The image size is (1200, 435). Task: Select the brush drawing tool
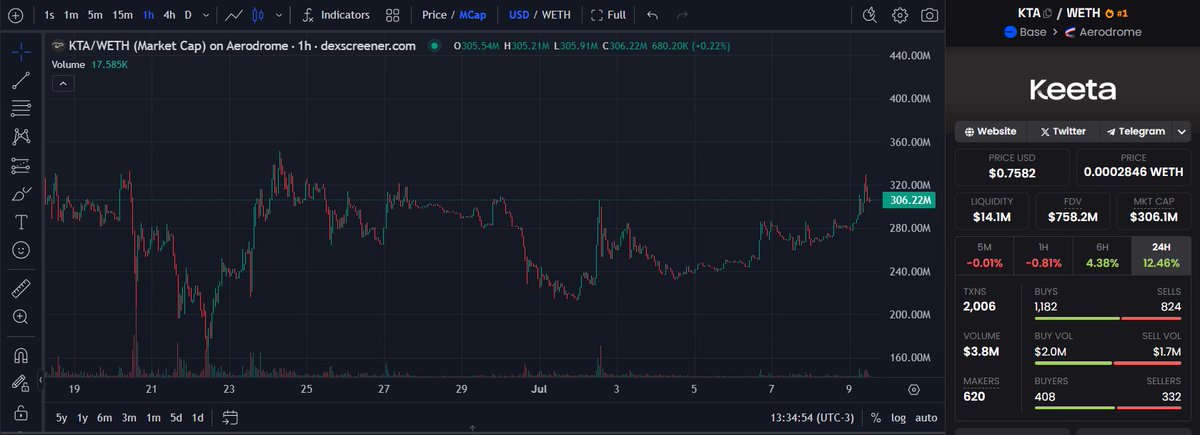[21, 193]
